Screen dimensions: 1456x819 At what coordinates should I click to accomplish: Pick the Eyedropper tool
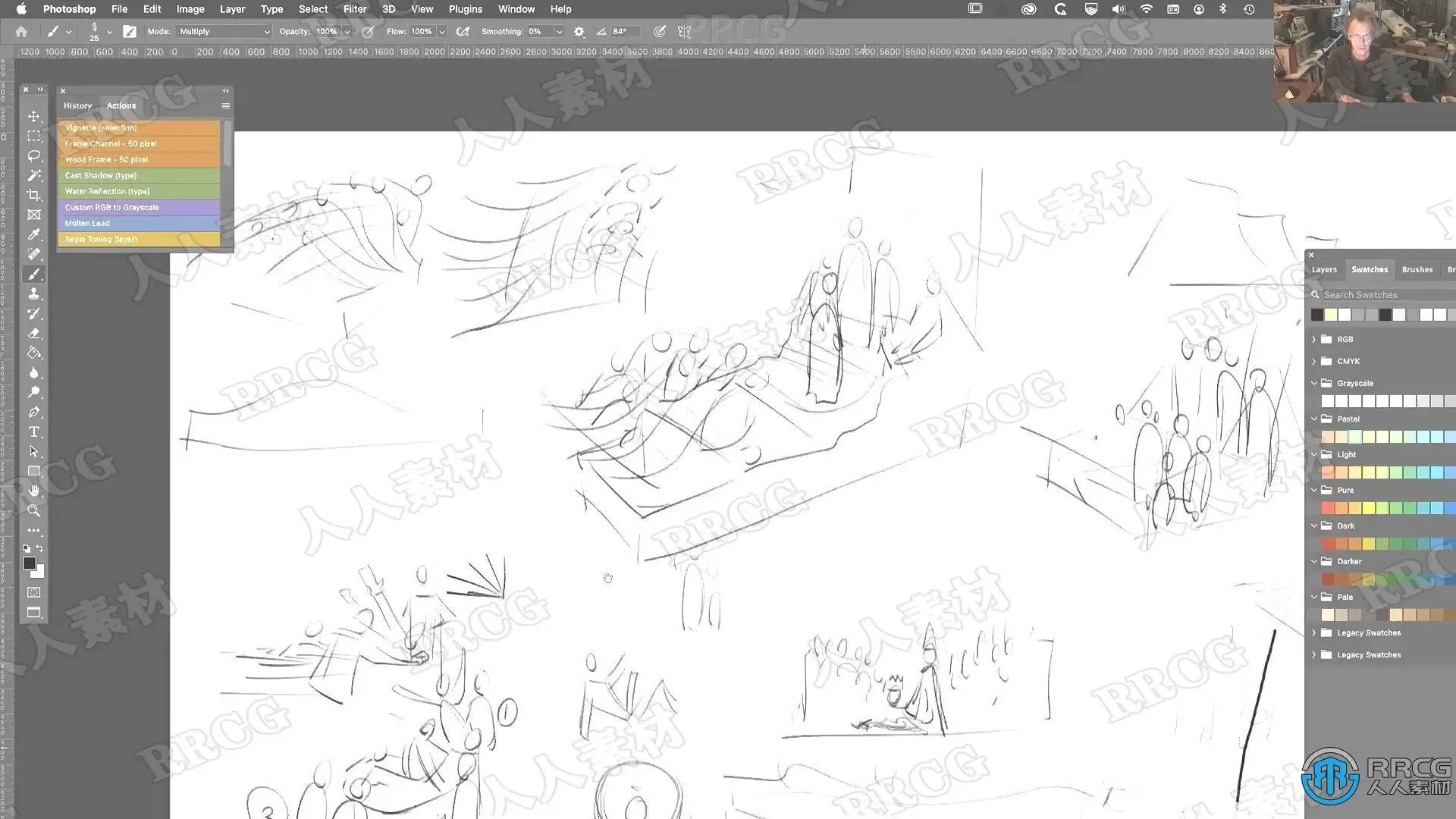(33, 234)
